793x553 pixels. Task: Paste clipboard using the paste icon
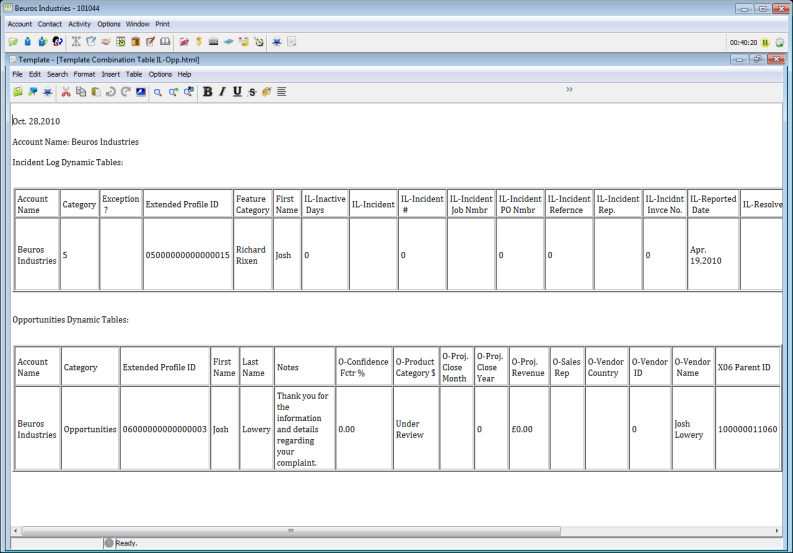coord(96,92)
